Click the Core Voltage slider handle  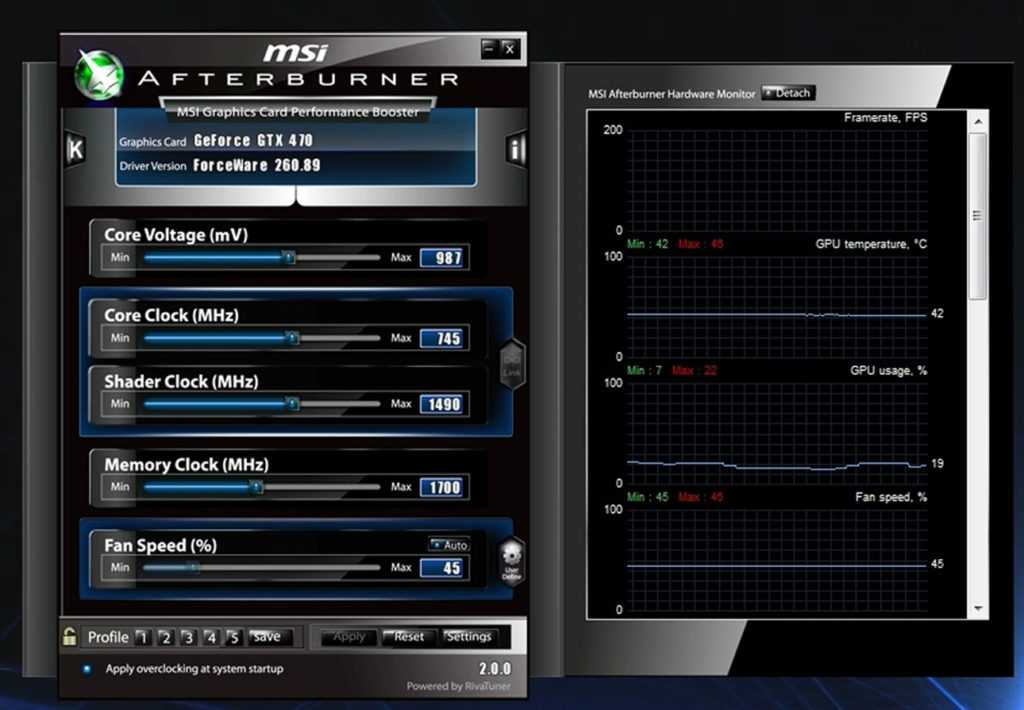pos(288,257)
